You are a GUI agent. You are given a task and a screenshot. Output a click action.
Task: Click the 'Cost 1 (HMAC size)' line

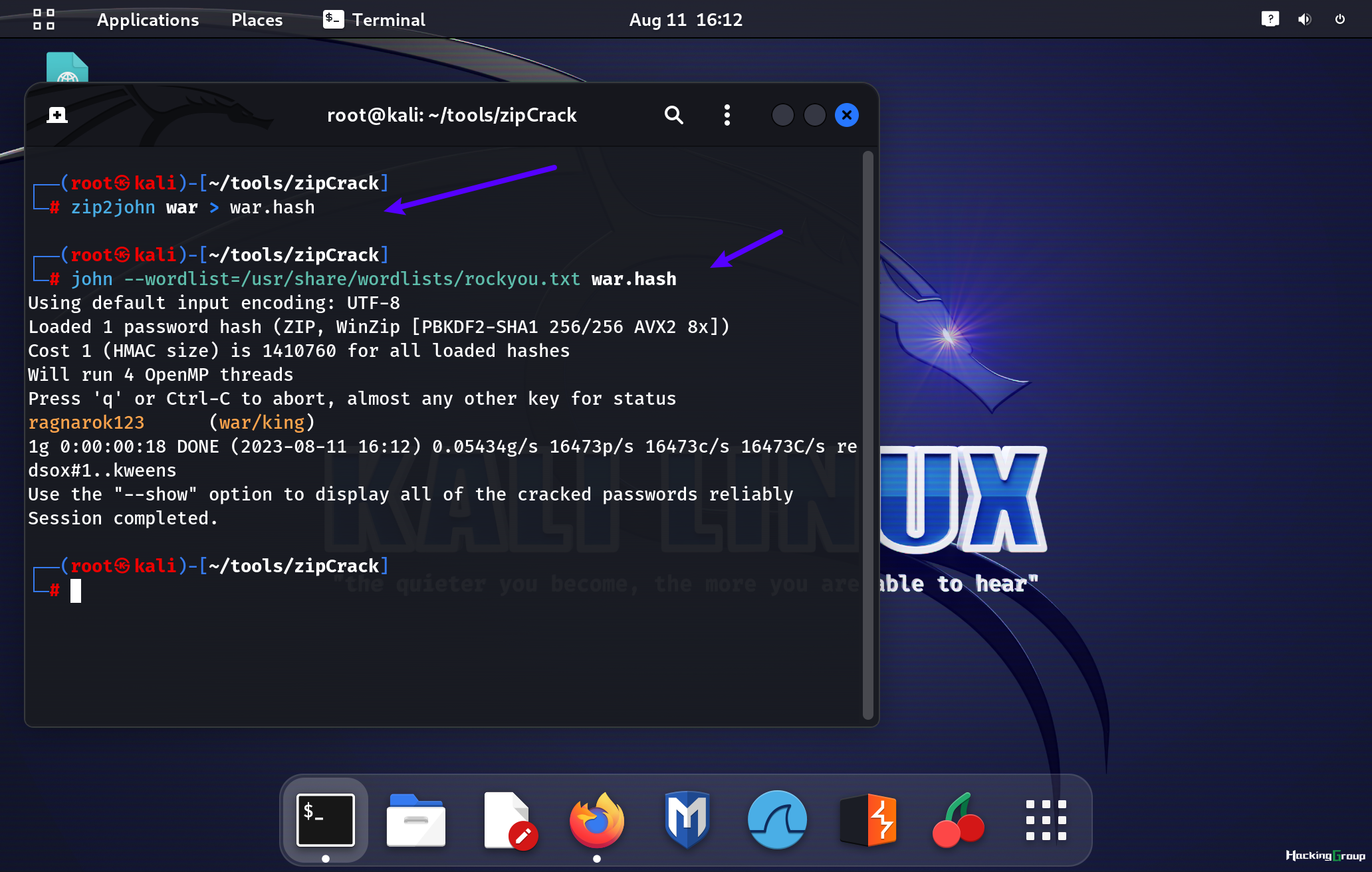click(x=299, y=351)
